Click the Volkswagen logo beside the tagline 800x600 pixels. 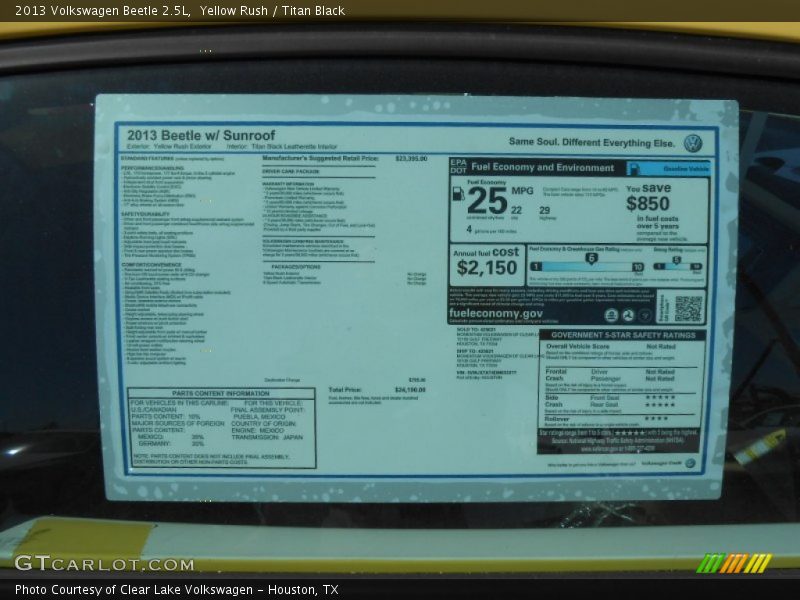click(x=692, y=143)
